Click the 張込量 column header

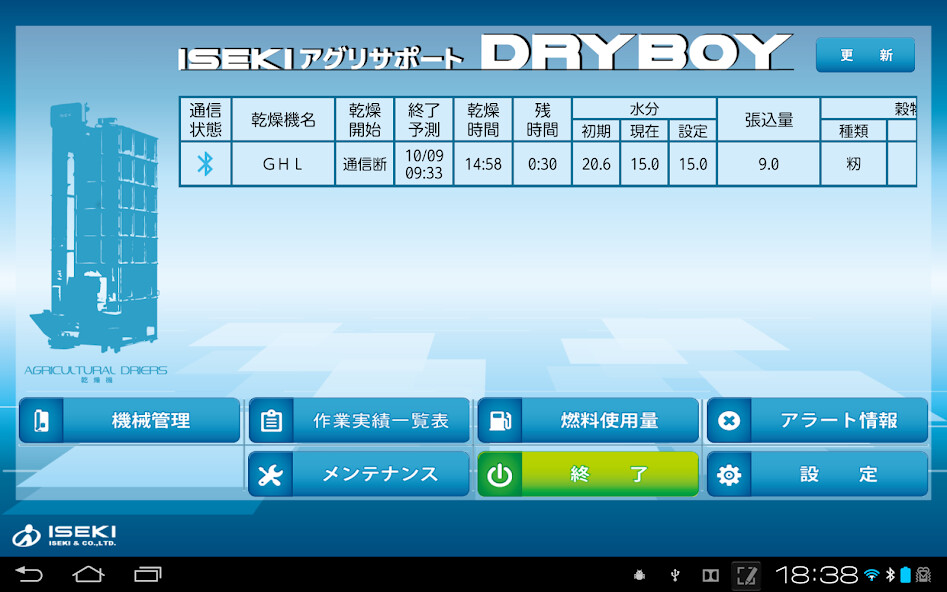point(768,120)
